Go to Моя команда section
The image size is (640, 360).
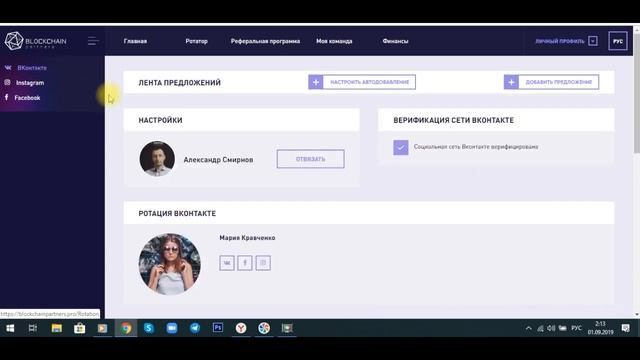coord(334,41)
